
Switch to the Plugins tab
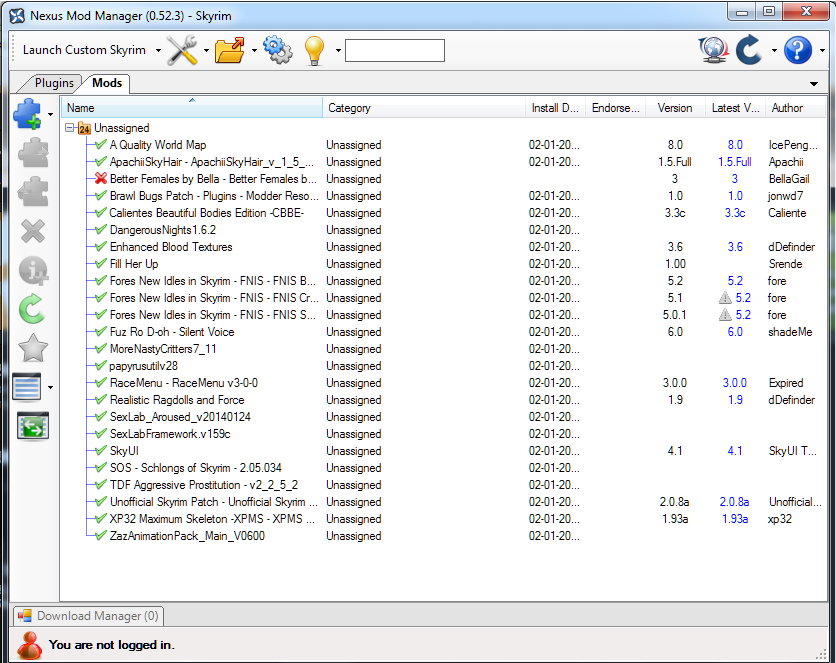[54, 83]
